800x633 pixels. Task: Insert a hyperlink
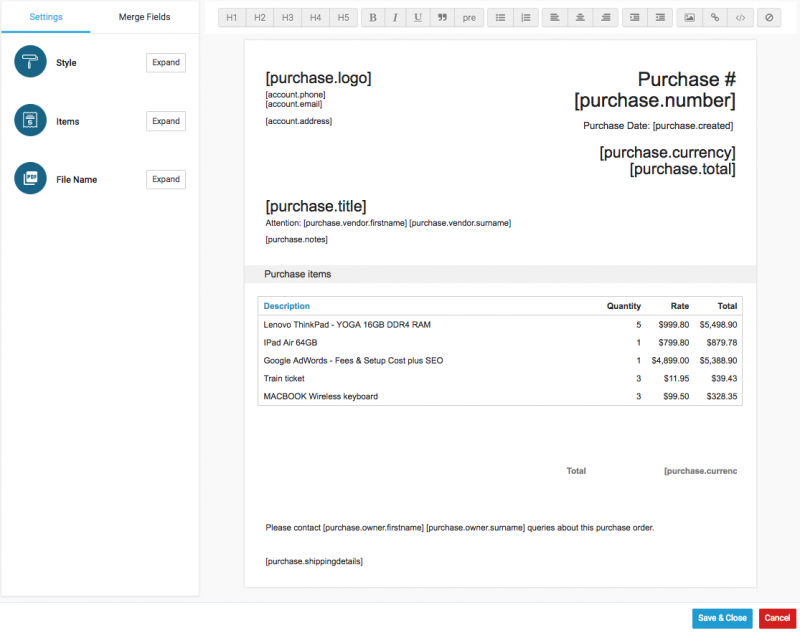click(x=714, y=18)
